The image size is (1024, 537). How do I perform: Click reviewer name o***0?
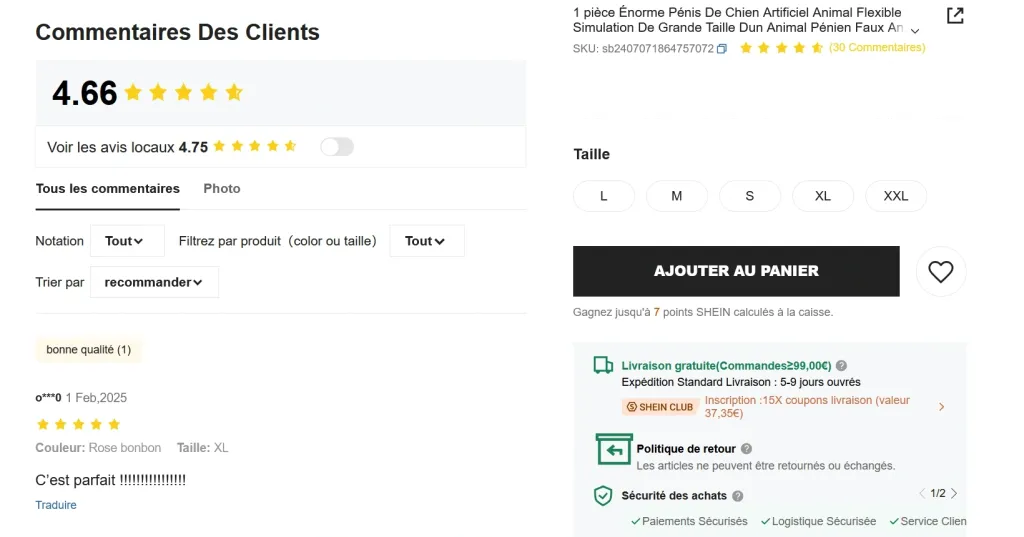pos(48,398)
